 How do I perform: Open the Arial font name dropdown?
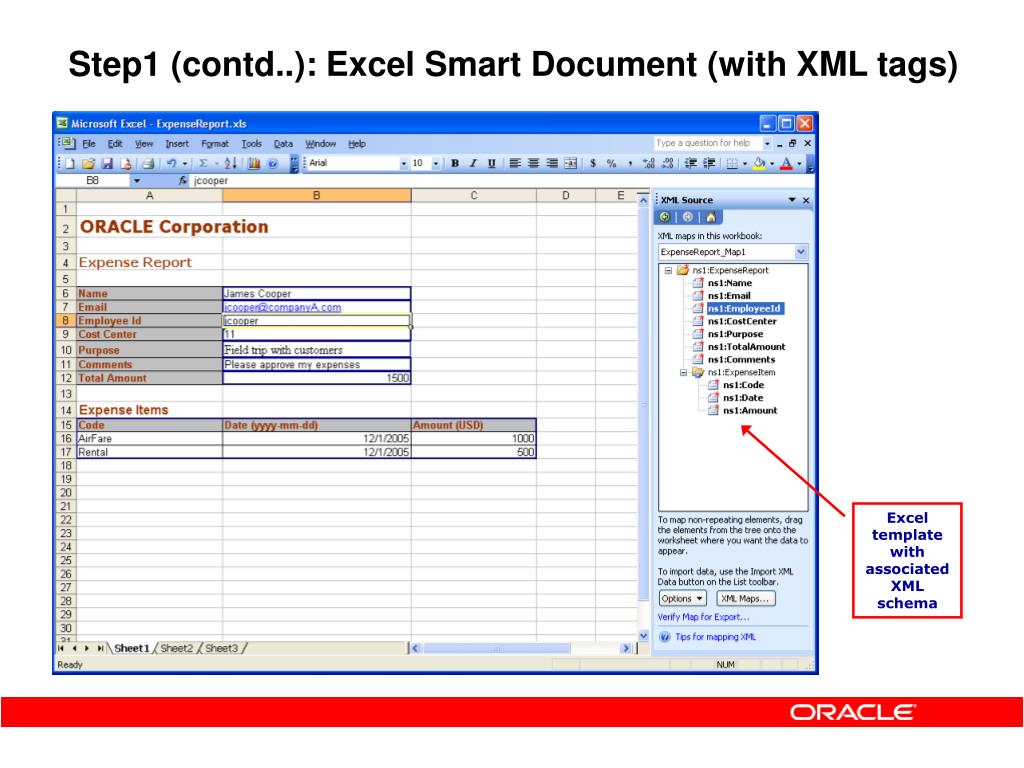tap(404, 164)
